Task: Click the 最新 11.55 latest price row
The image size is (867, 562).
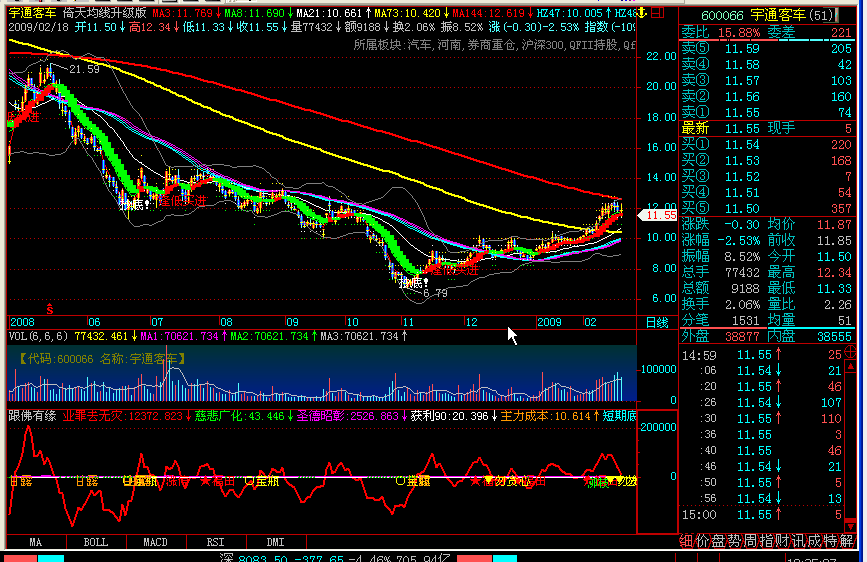Action: coord(720,129)
